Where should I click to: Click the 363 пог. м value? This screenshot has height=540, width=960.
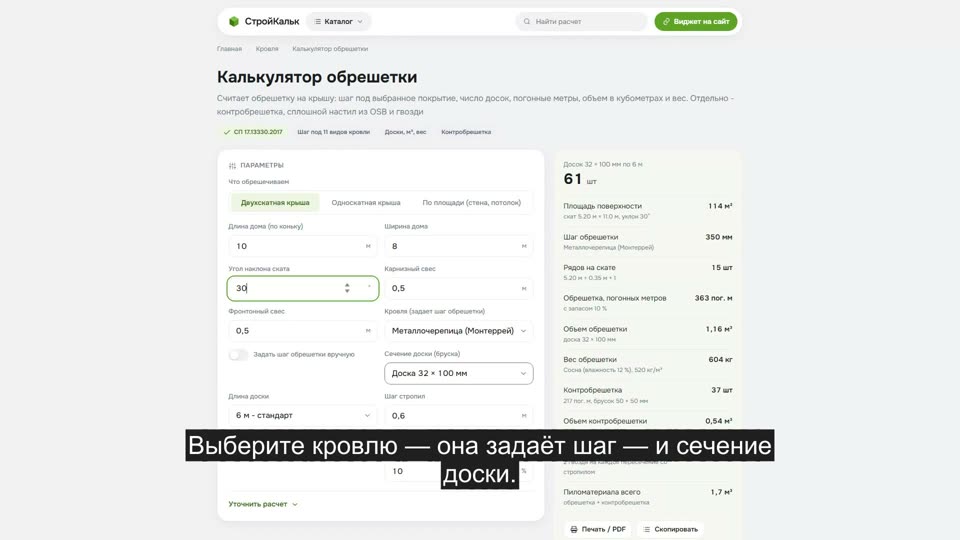coord(713,299)
